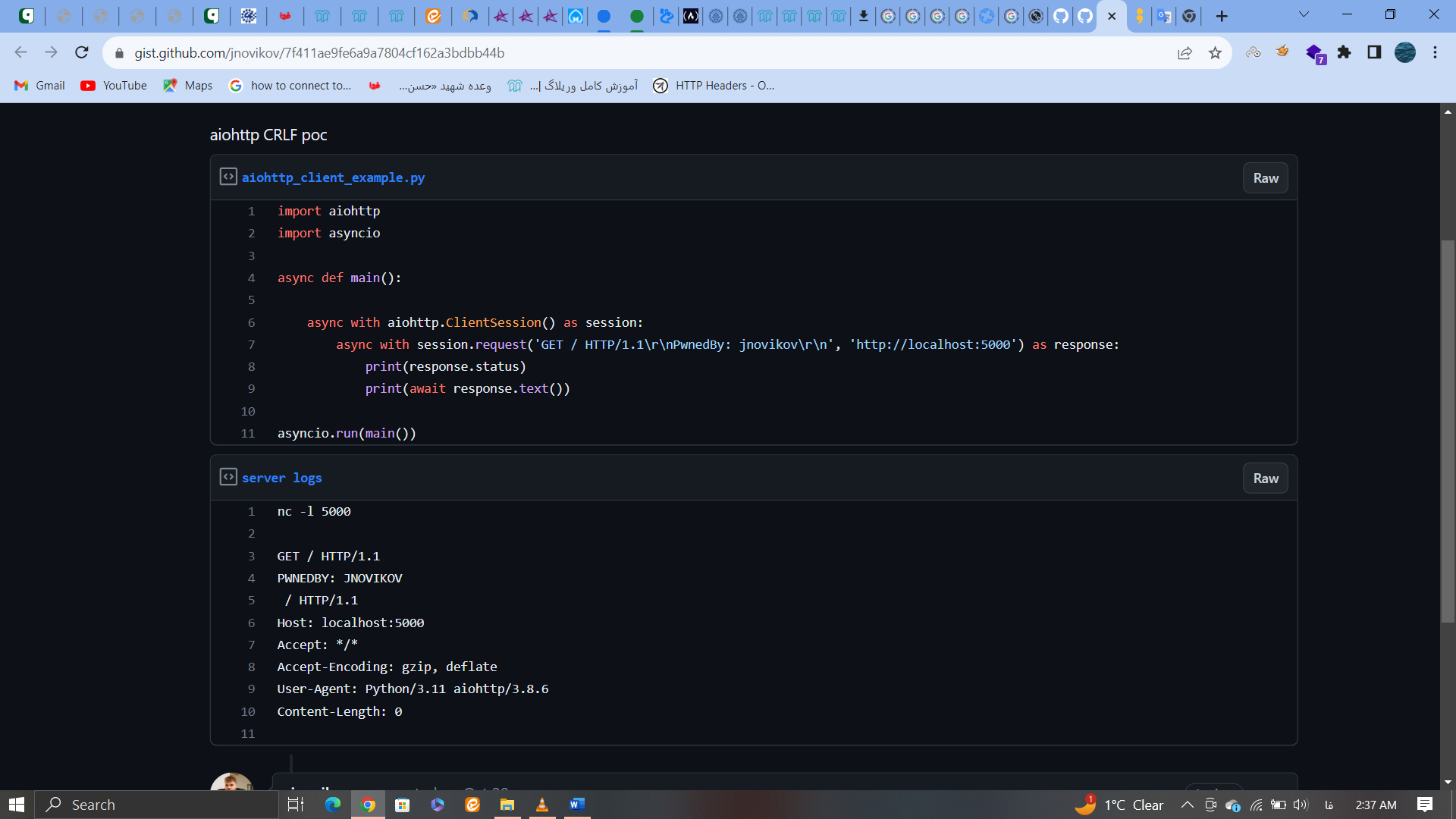Viewport: 1456px width, 819px height.
Task: Go forward to the next page
Action: click(51, 52)
